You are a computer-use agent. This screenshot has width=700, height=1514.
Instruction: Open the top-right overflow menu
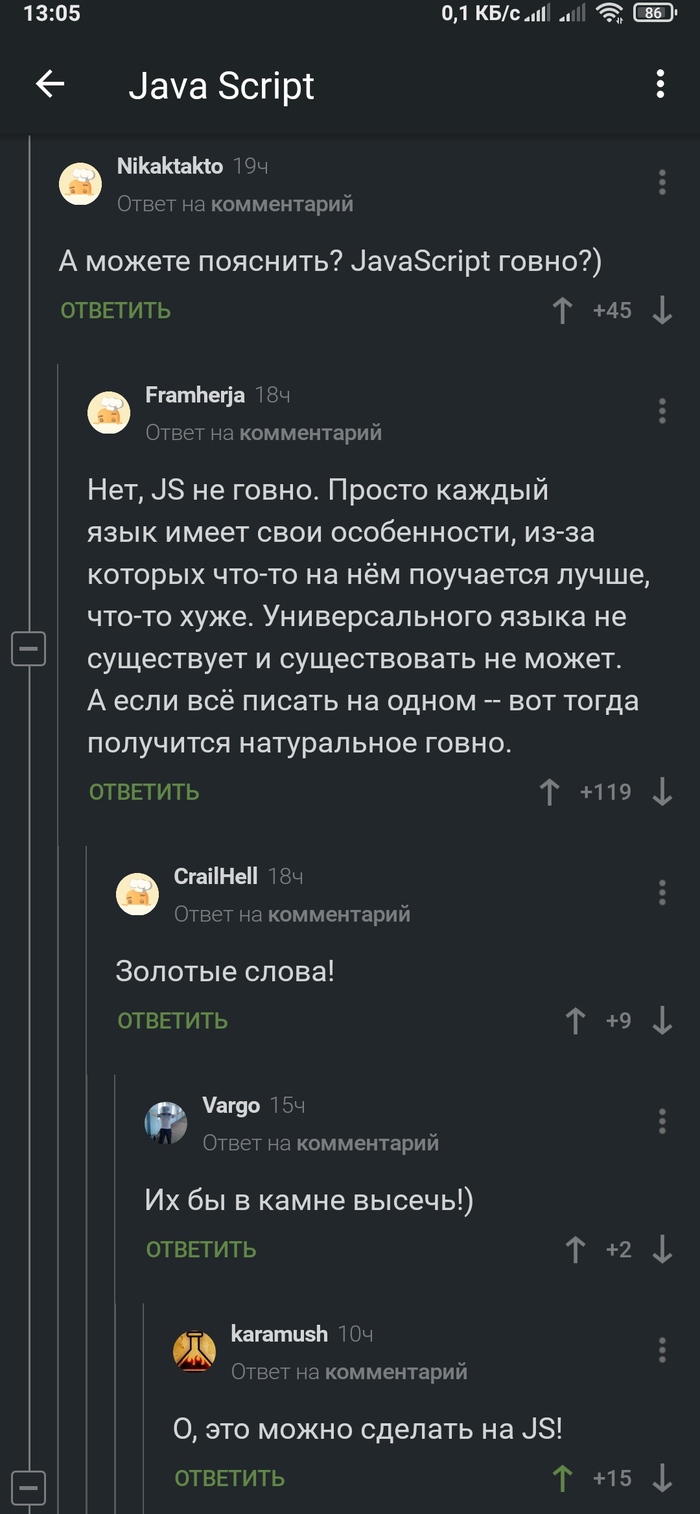pyautogui.click(x=660, y=86)
